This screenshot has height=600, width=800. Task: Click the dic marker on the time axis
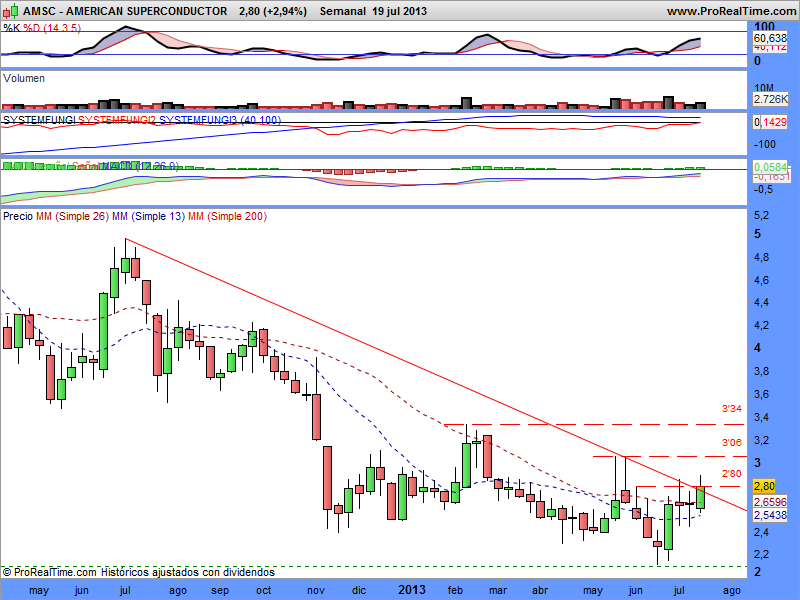pyautogui.click(x=359, y=591)
